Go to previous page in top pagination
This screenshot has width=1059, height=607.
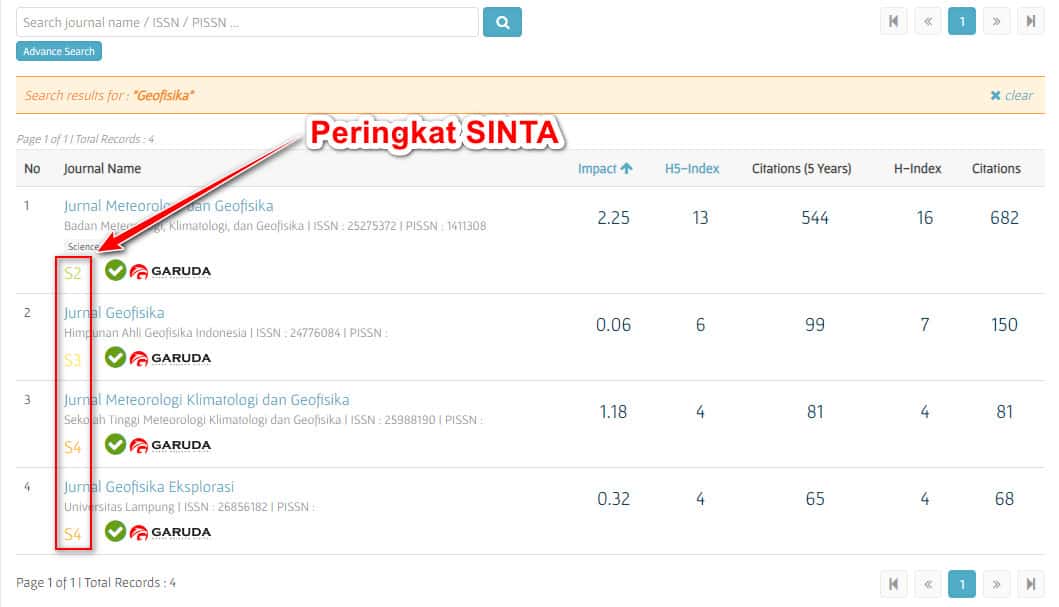click(928, 22)
